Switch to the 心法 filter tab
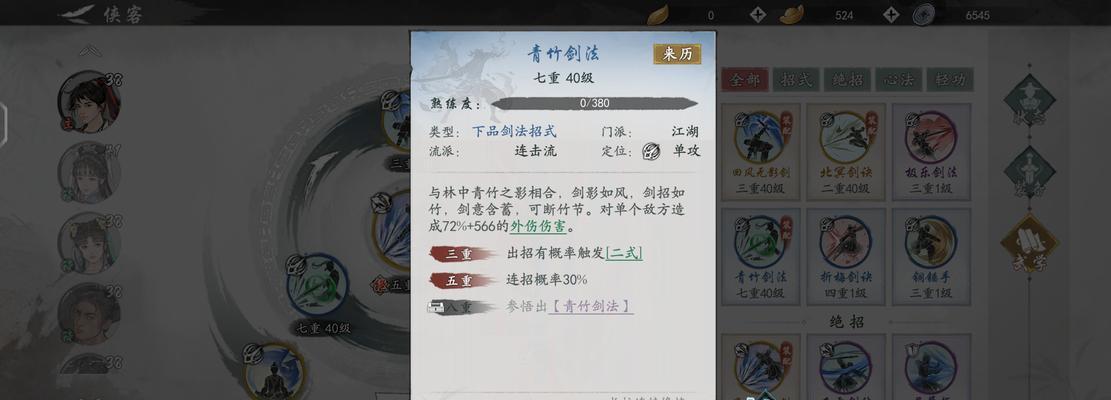The width and height of the screenshot is (1111, 400). [x=898, y=79]
